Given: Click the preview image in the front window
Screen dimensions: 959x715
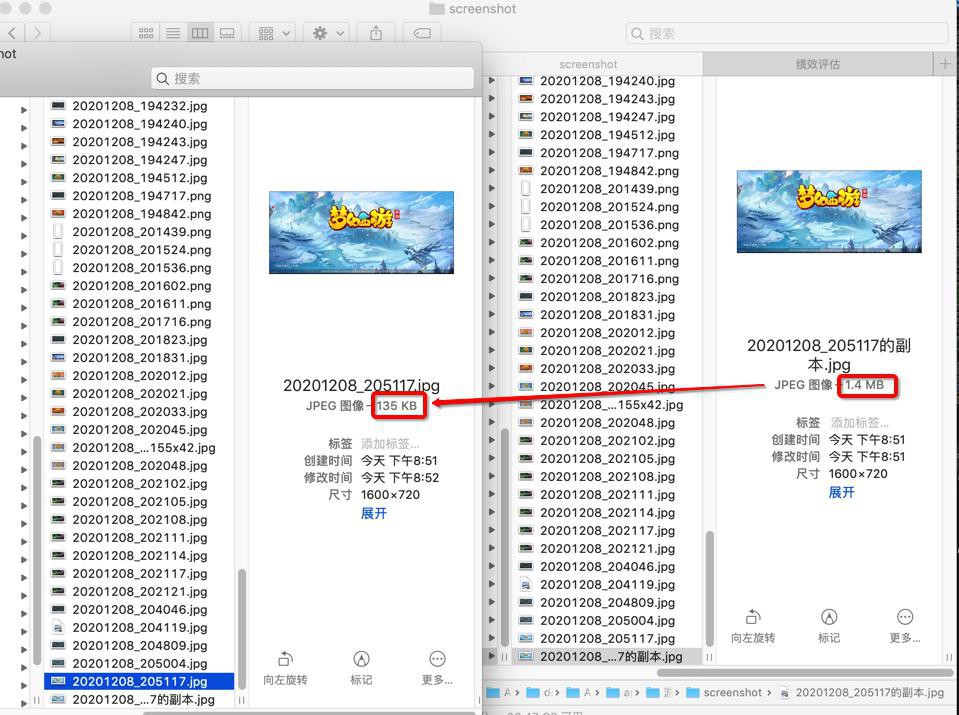Looking at the screenshot, I should pyautogui.click(x=361, y=232).
